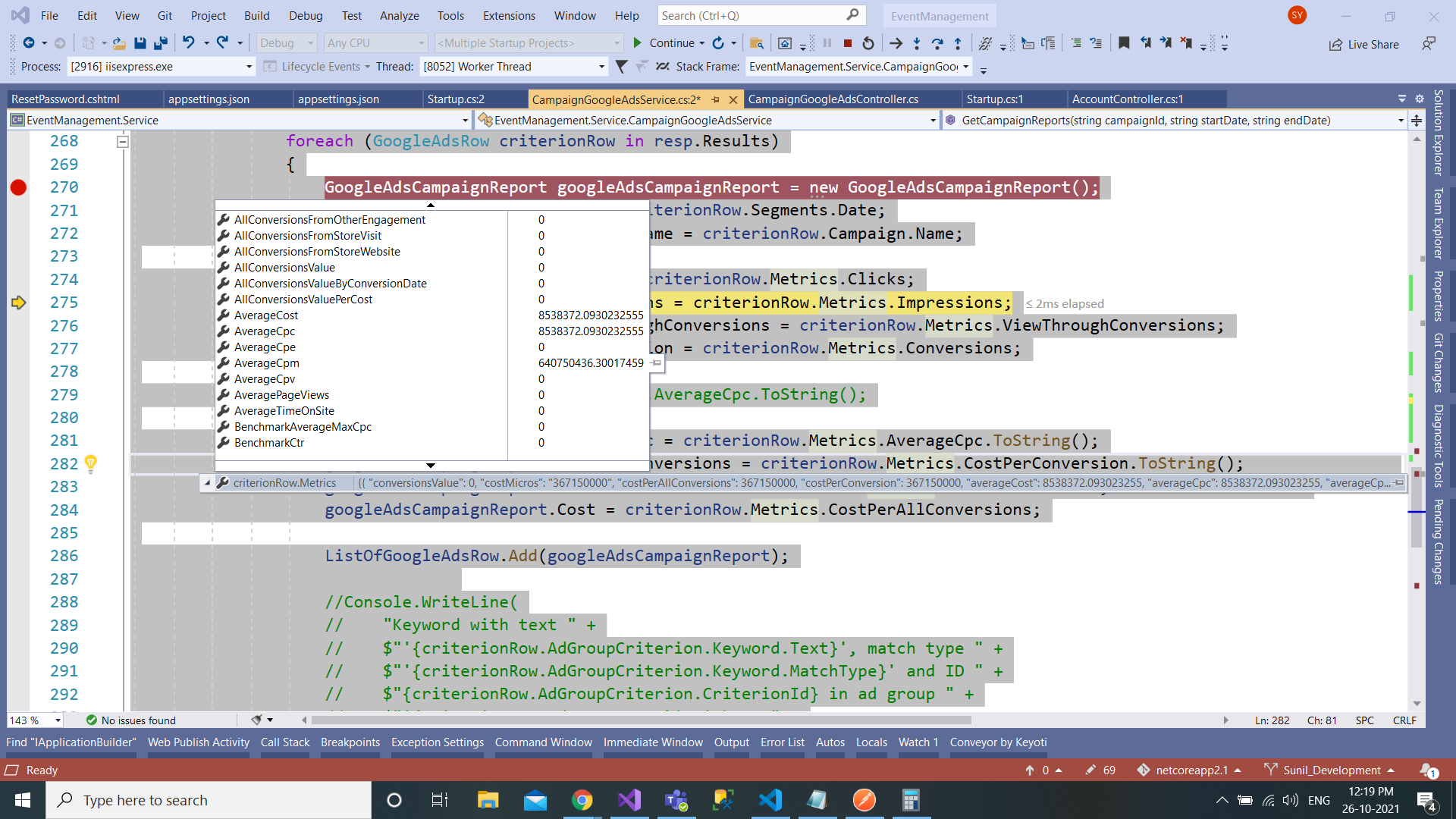Switch to the CampaignGoogleAdsController.cs tab
Viewport: 1456px width, 819px height.
[x=832, y=99]
